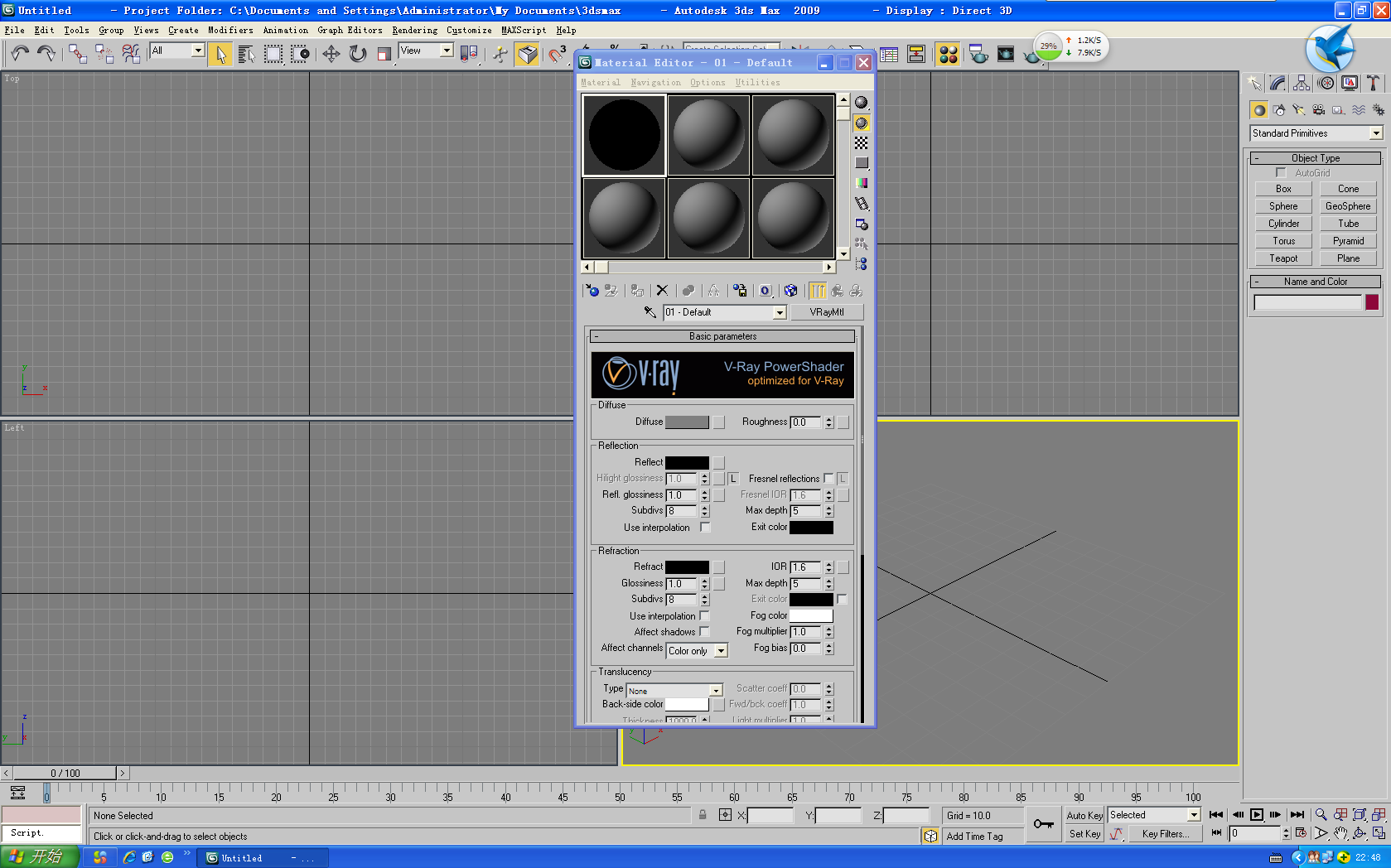Activate the Select and Move tool
The image size is (1391, 868).
(331, 54)
